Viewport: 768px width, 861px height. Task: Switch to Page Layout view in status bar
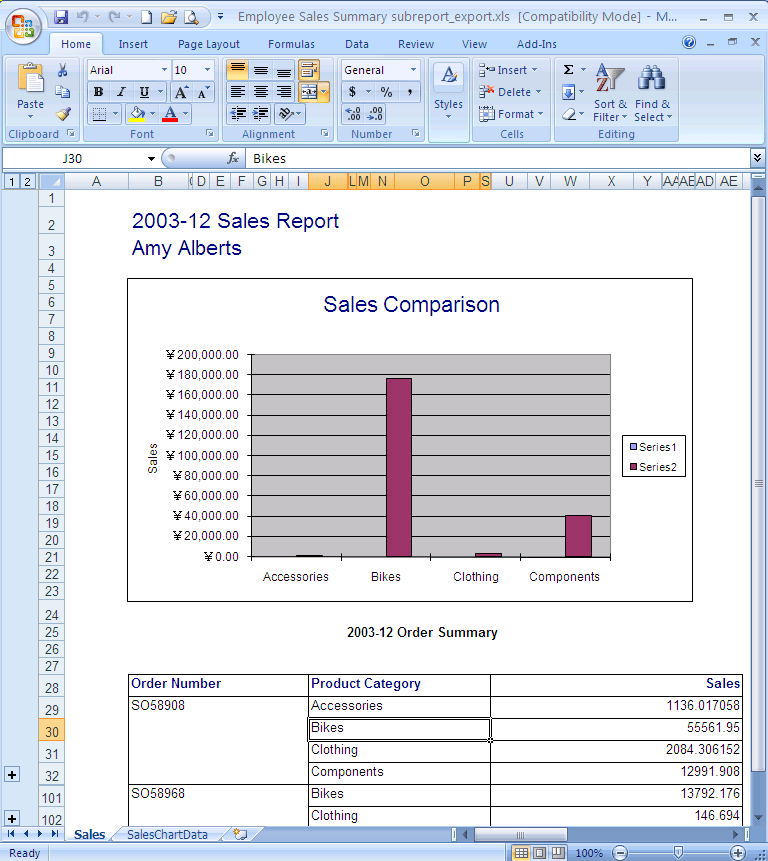tap(540, 853)
